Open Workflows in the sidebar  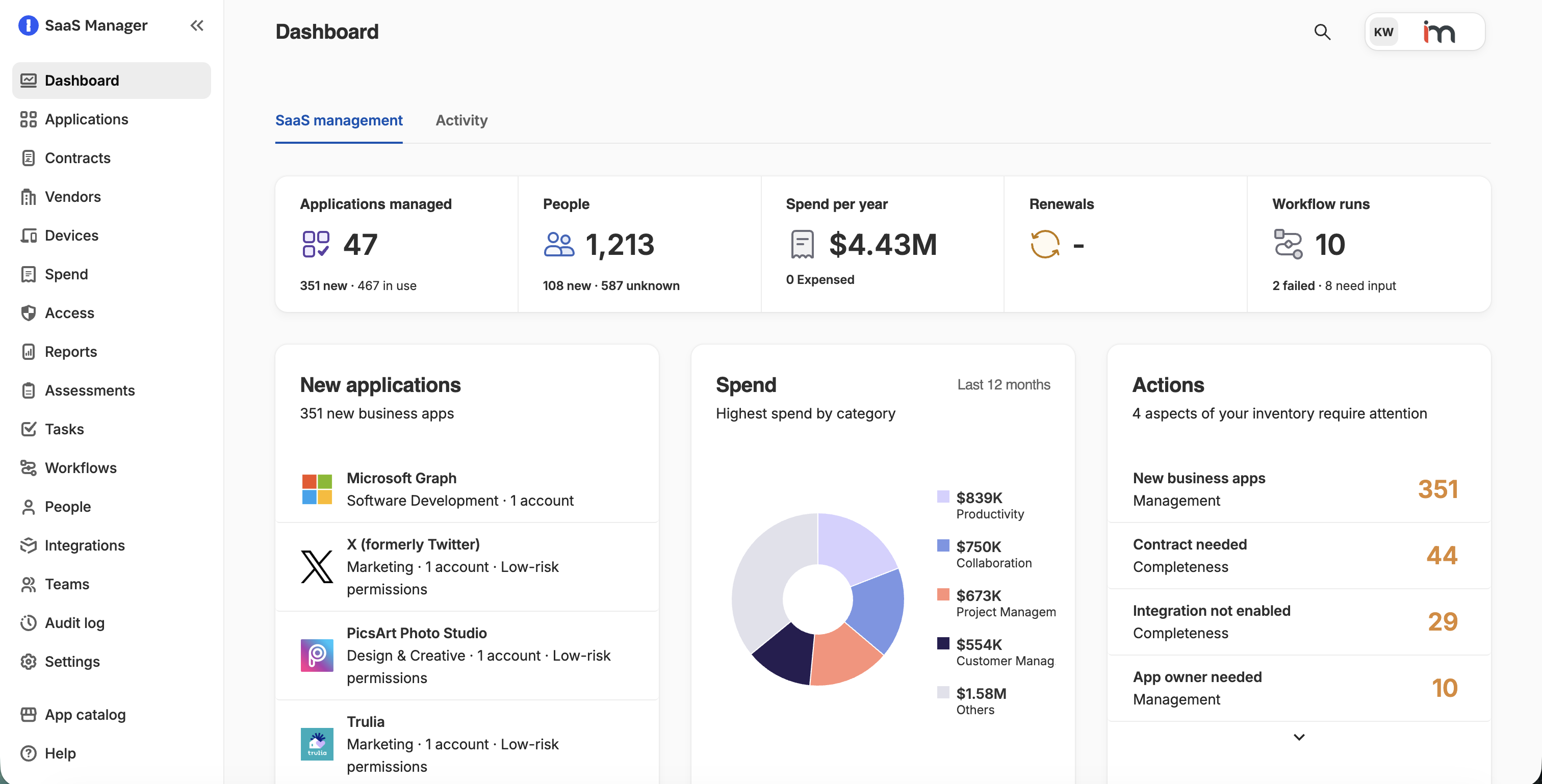click(80, 467)
